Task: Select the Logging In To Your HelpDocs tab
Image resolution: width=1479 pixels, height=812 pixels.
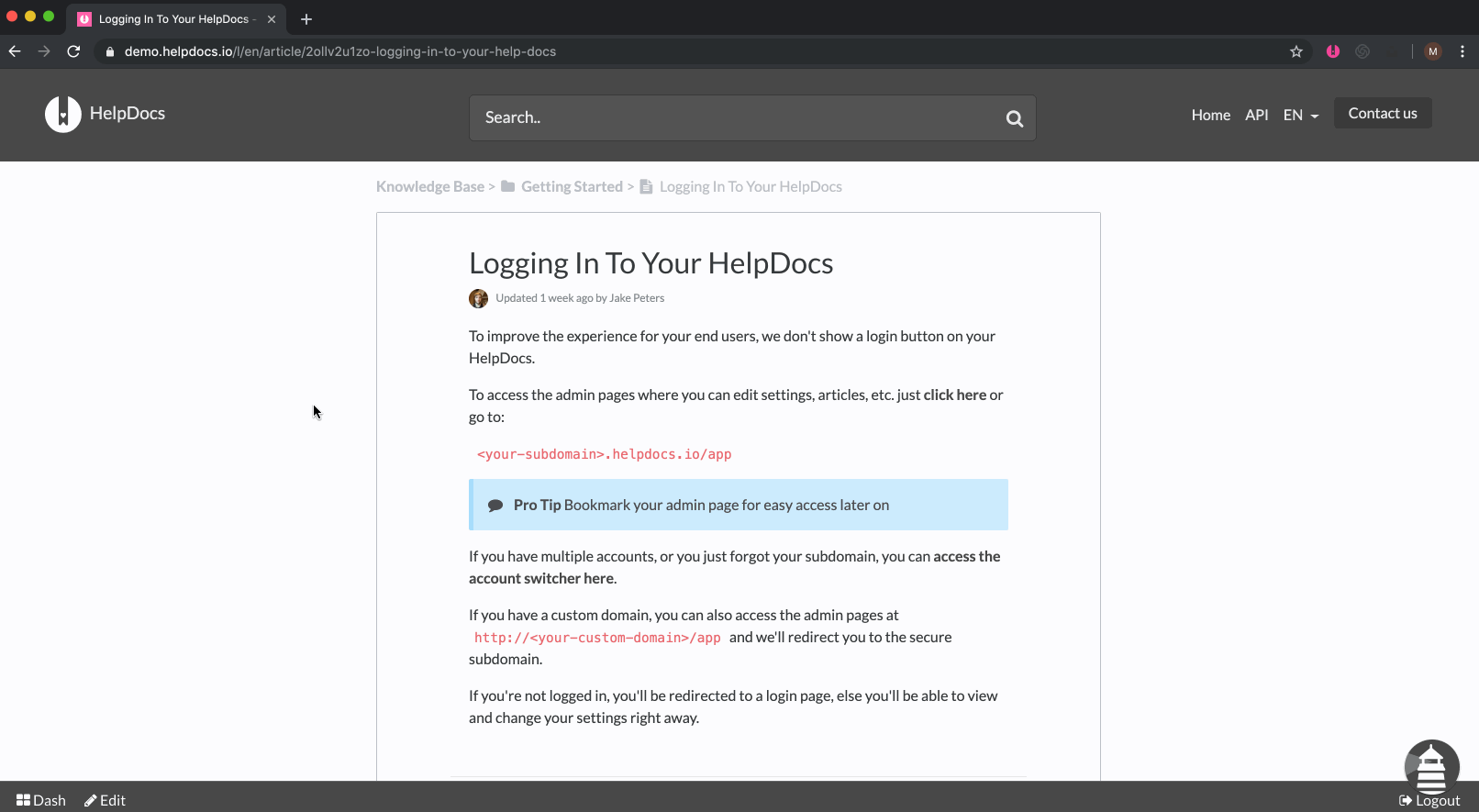Action: pyautogui.click(x=174, y=19)
